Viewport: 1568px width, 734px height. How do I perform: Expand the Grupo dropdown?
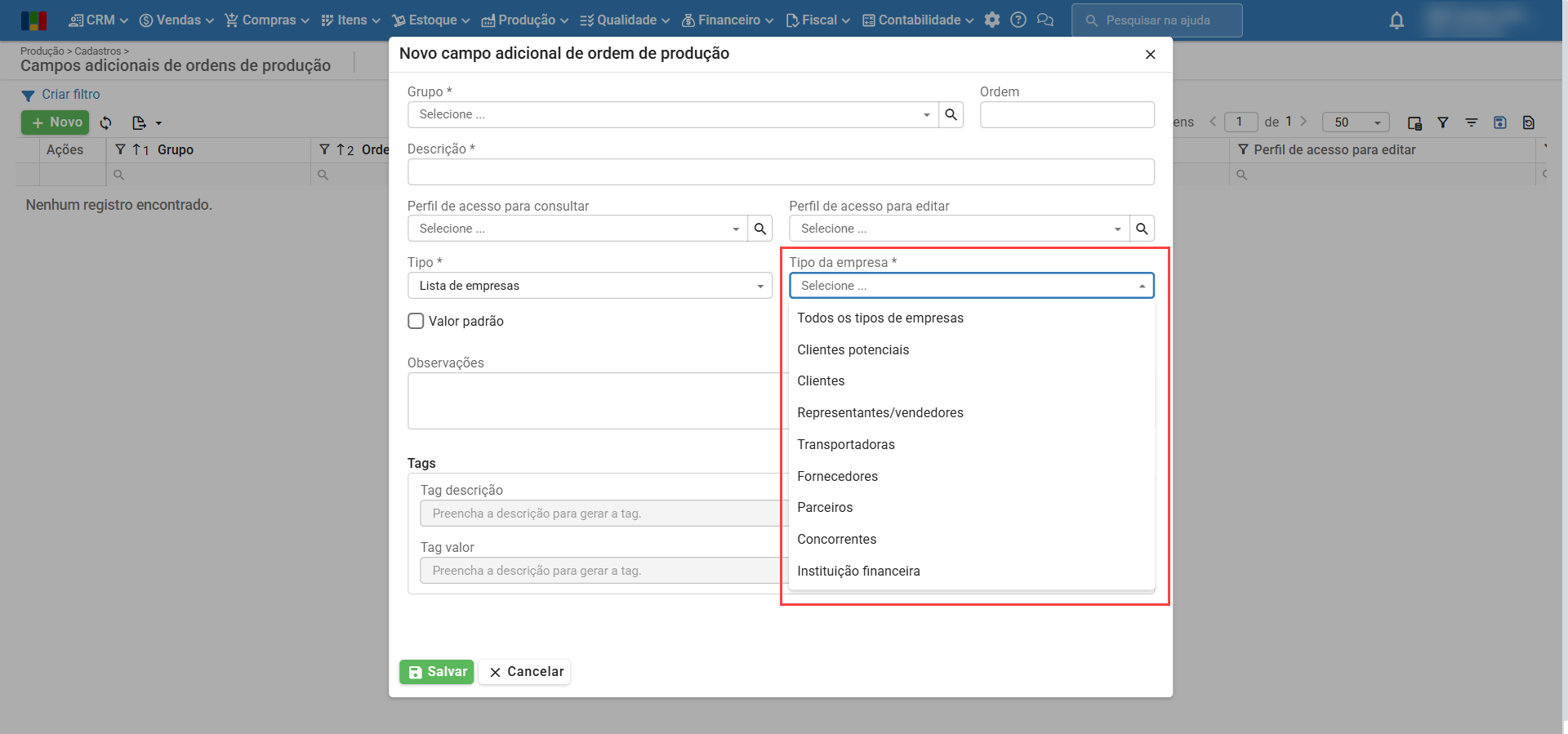point(926,115)
